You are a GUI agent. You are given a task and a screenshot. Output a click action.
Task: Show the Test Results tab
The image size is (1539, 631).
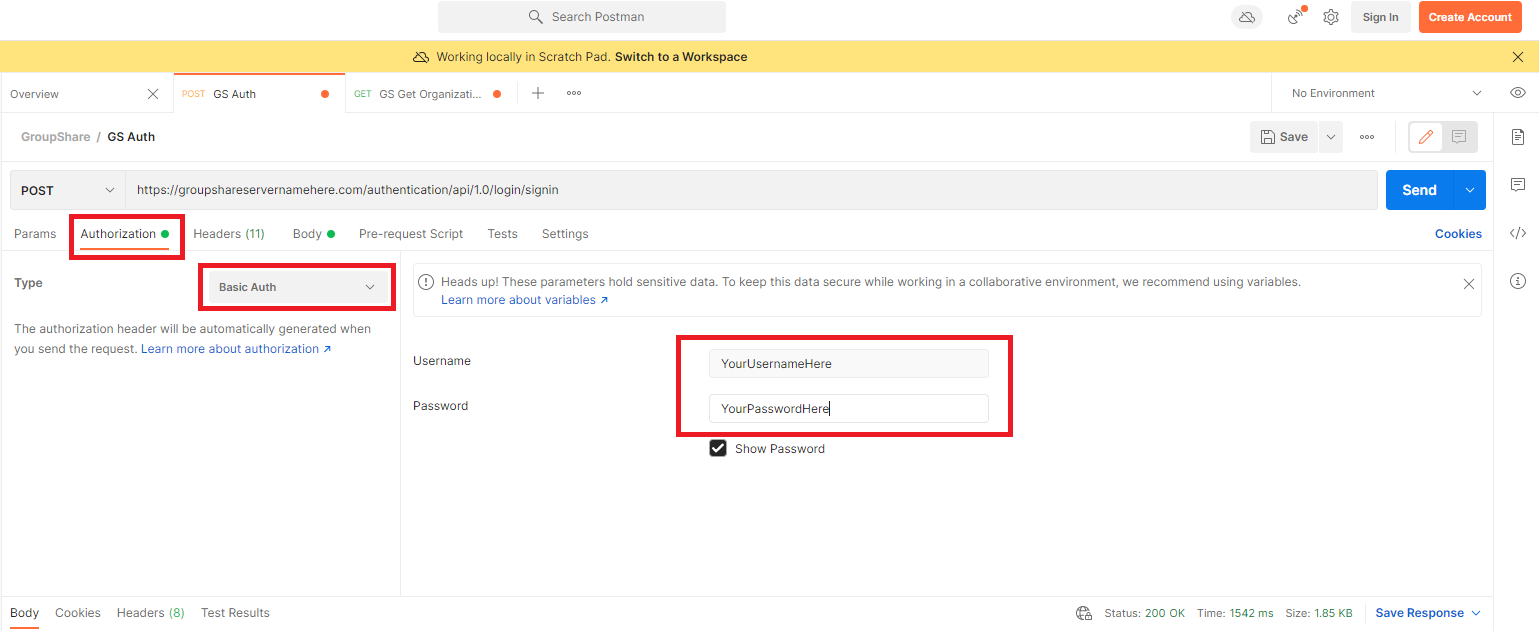point(235,613)
